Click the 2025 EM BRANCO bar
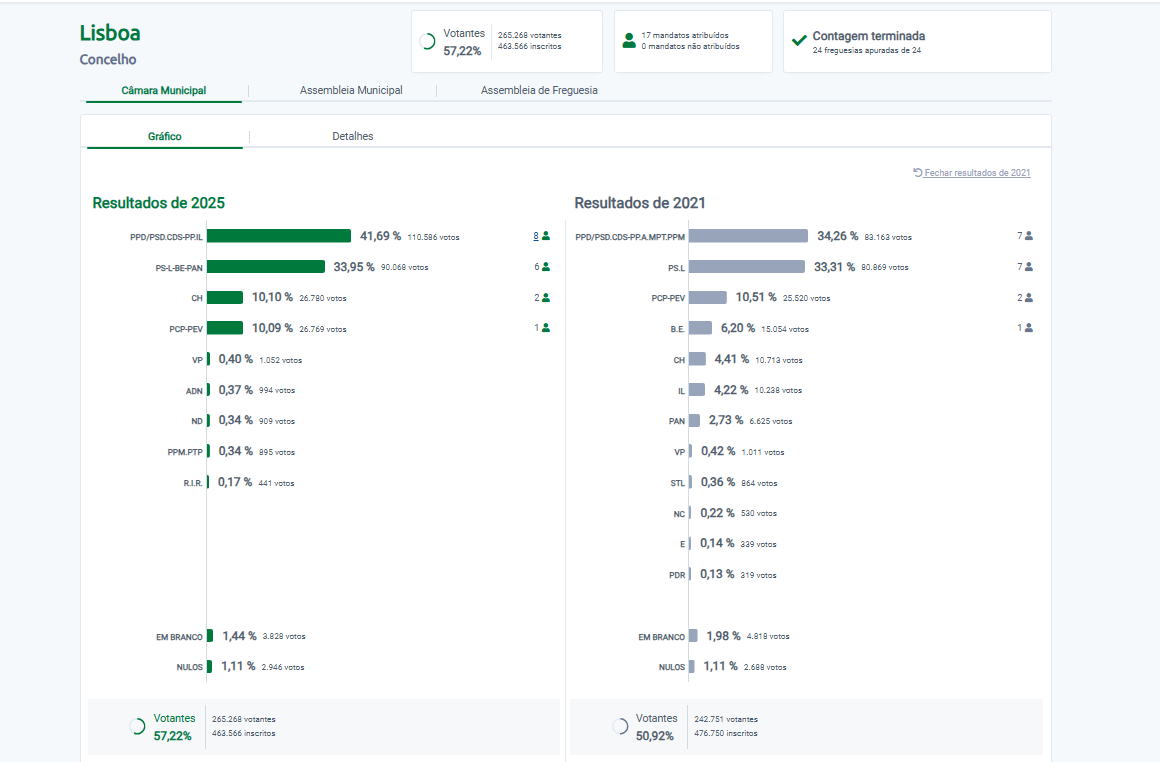Image resolution: width=1160 pixels, height=762 pixels. (x=210, y=636)
